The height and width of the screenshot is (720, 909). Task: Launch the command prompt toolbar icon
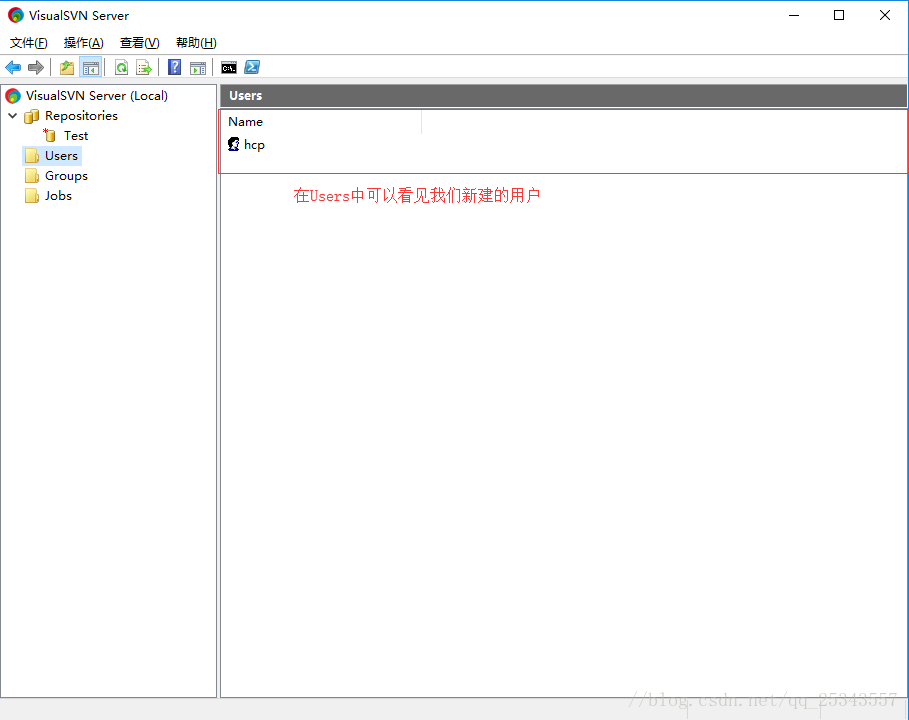[229, 68]
